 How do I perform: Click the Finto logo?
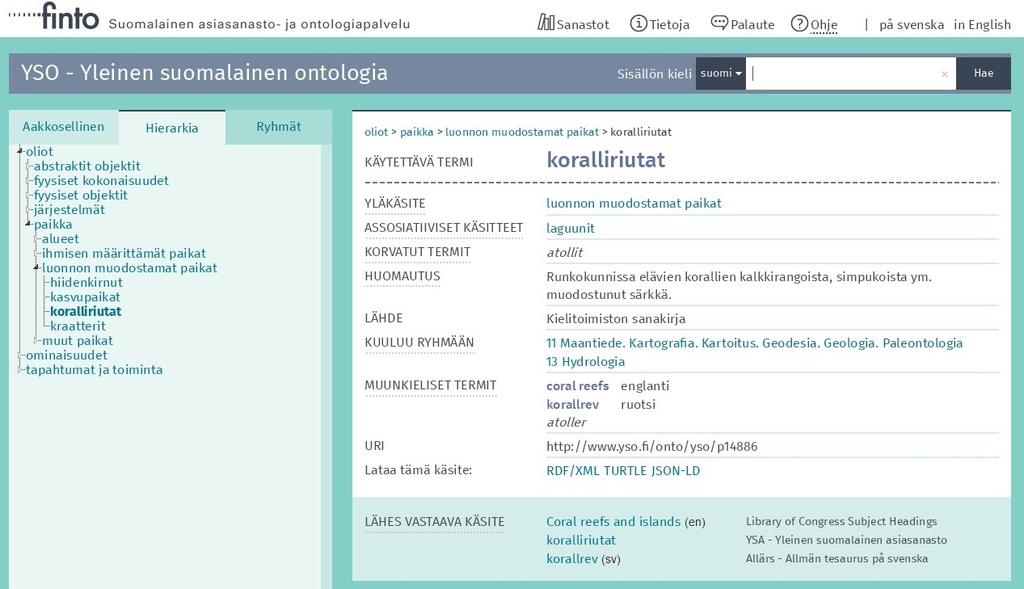(x=54, y=17)
